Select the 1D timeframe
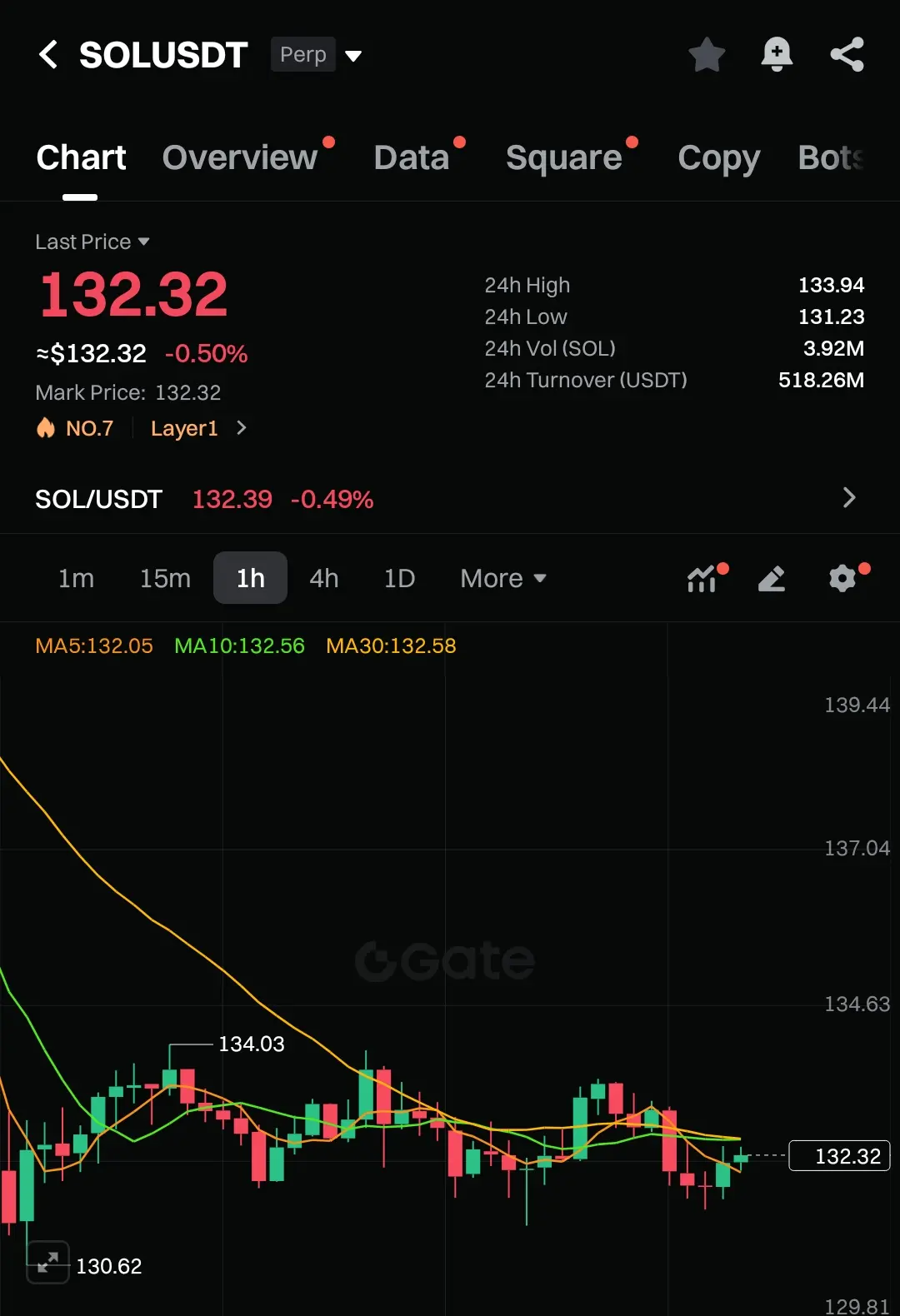Screen dimensions: 900x1316 click(400, 578)
